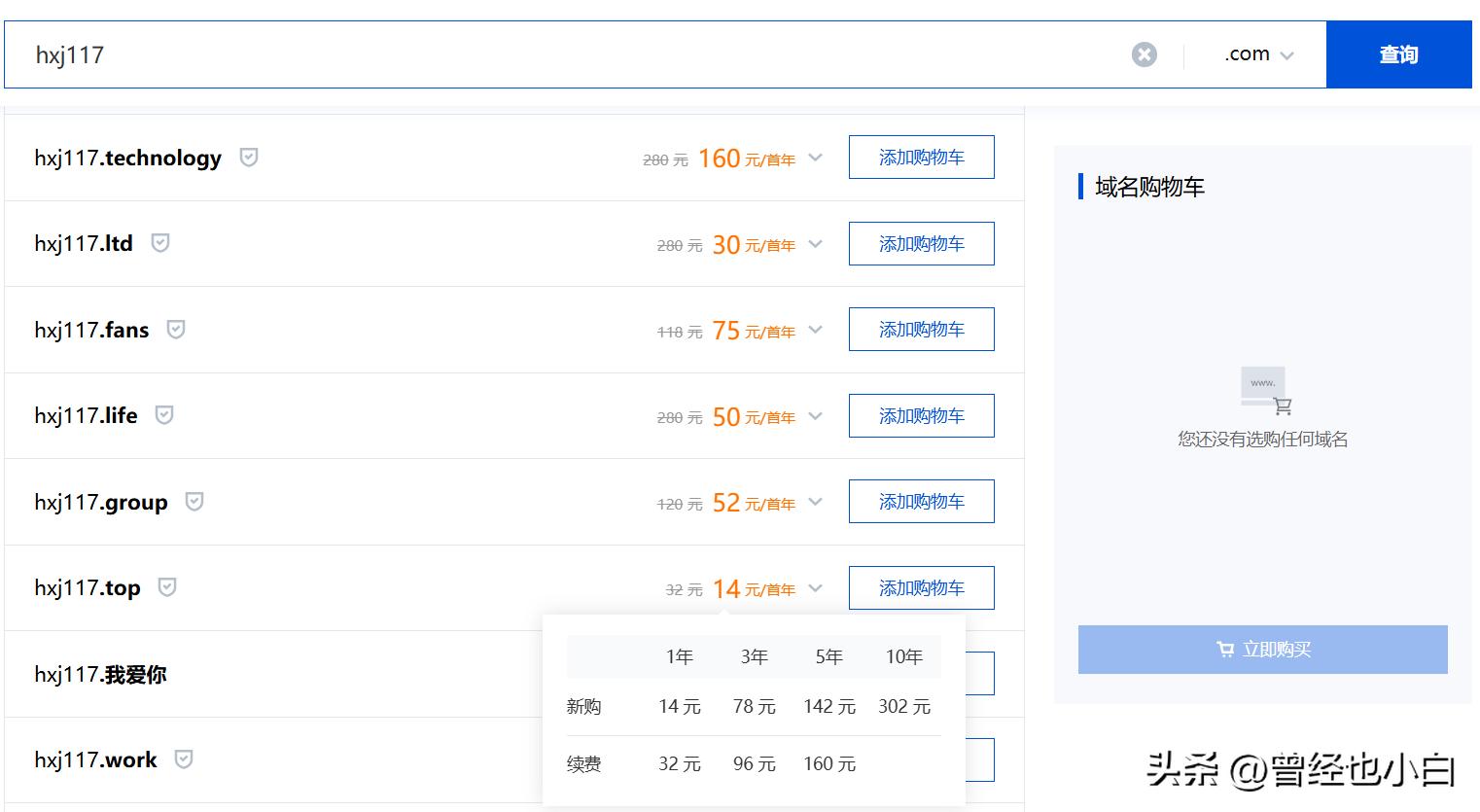This screenshot has width=1480, height=812.
Task: Add hxj117.life to the shopping cart
Action: [921, 416]
